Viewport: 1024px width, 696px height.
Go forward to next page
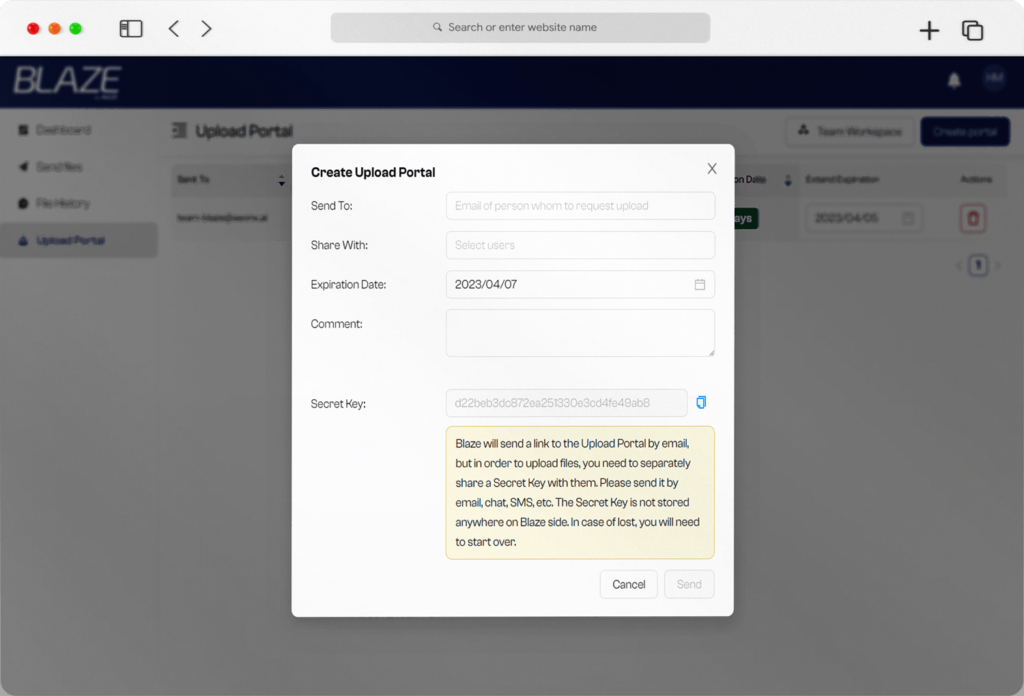(x=206, y=29)
